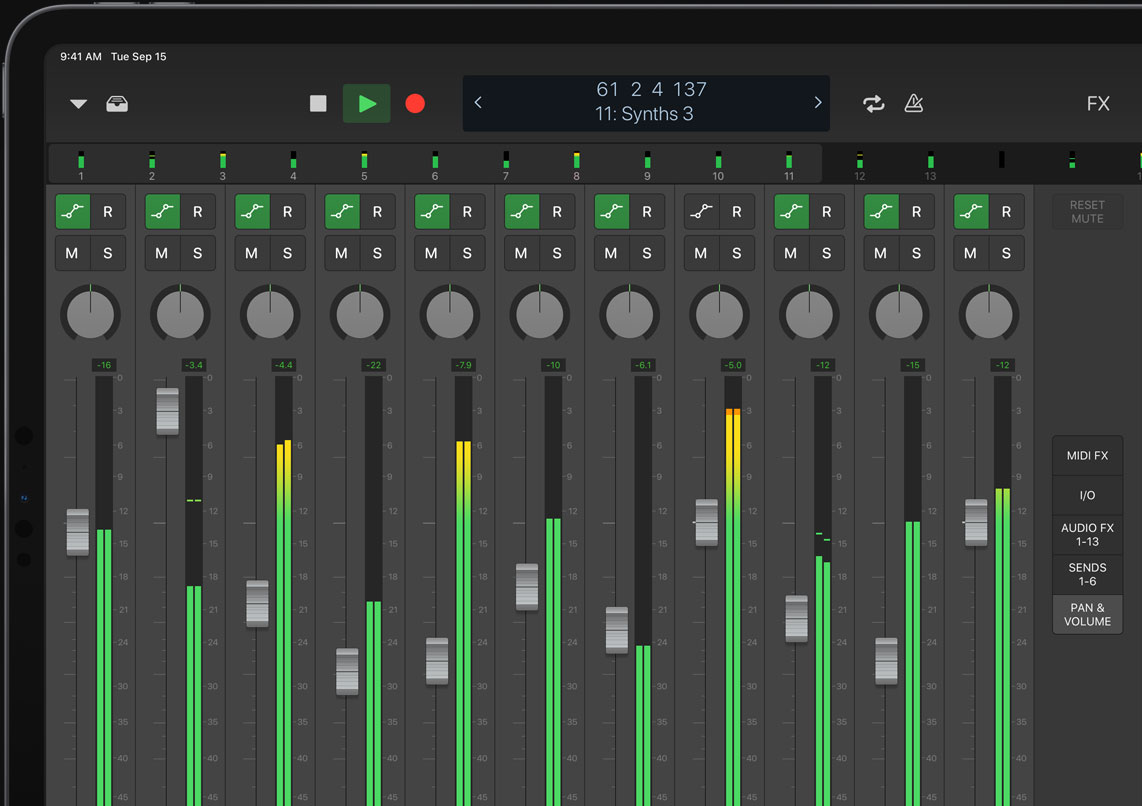Select track 8 meter in the overview strip

[x=576, y=165]
